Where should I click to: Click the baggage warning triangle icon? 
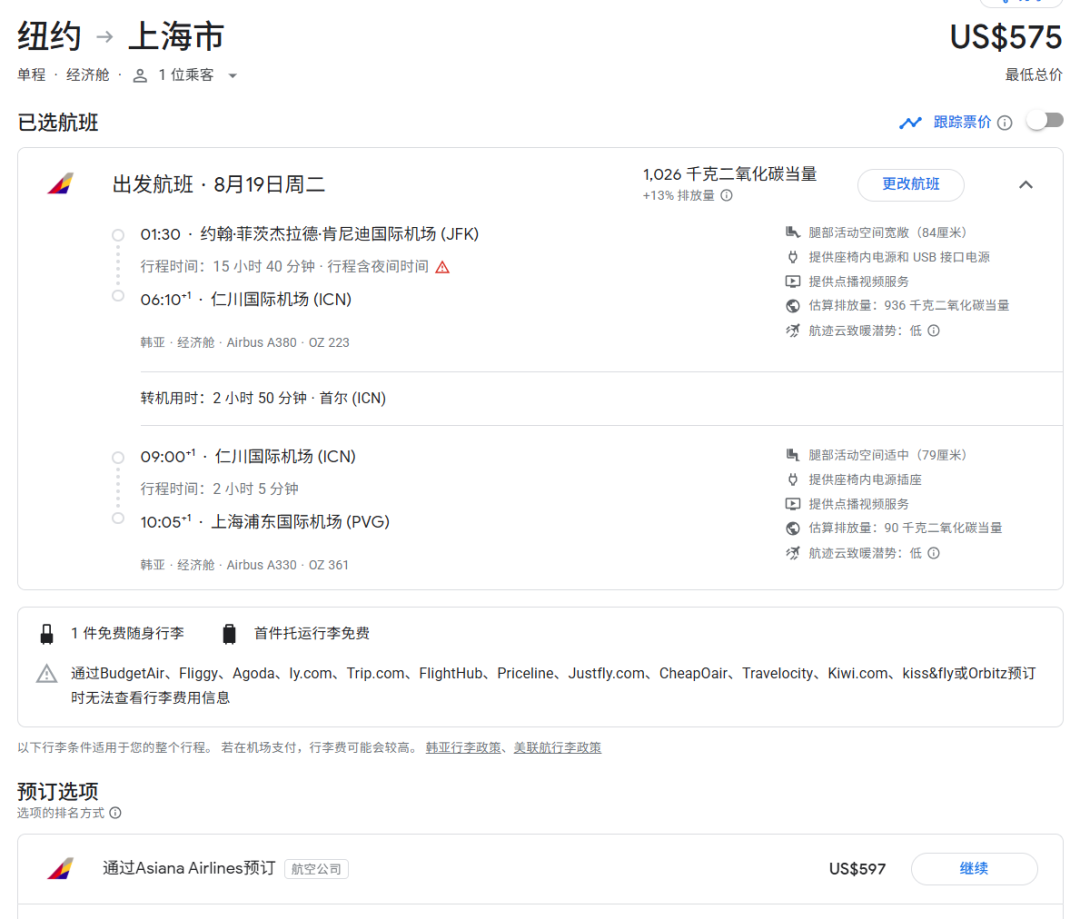(47, 674)
